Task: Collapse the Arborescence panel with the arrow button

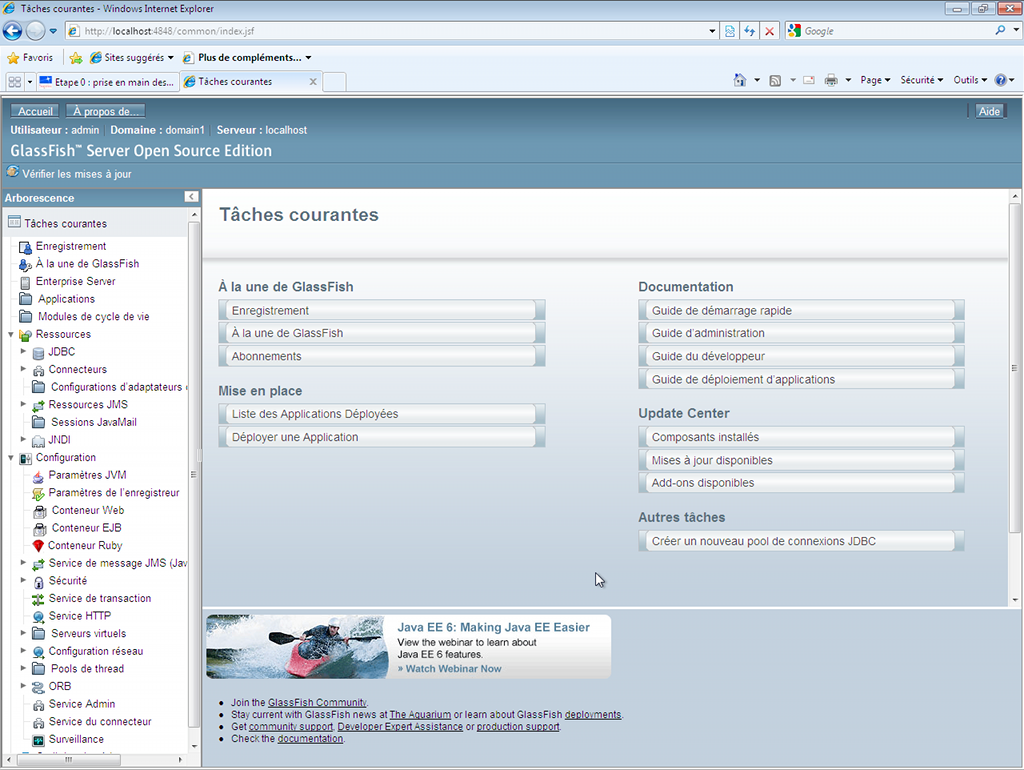Action: (191, 198)
